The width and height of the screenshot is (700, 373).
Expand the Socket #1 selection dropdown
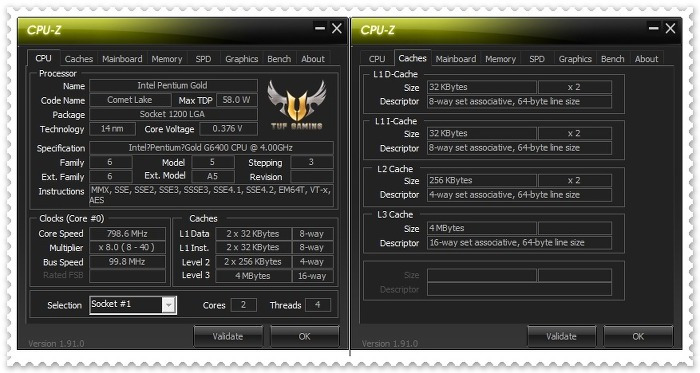[168, 305]
